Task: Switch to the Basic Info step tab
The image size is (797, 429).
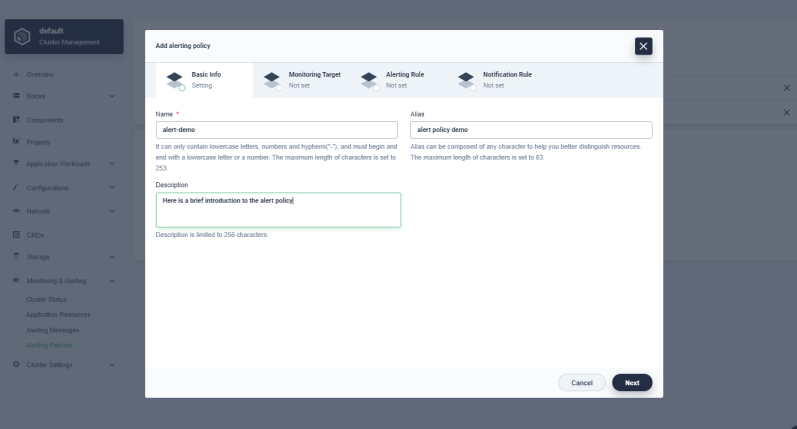Action: [204, 80]
